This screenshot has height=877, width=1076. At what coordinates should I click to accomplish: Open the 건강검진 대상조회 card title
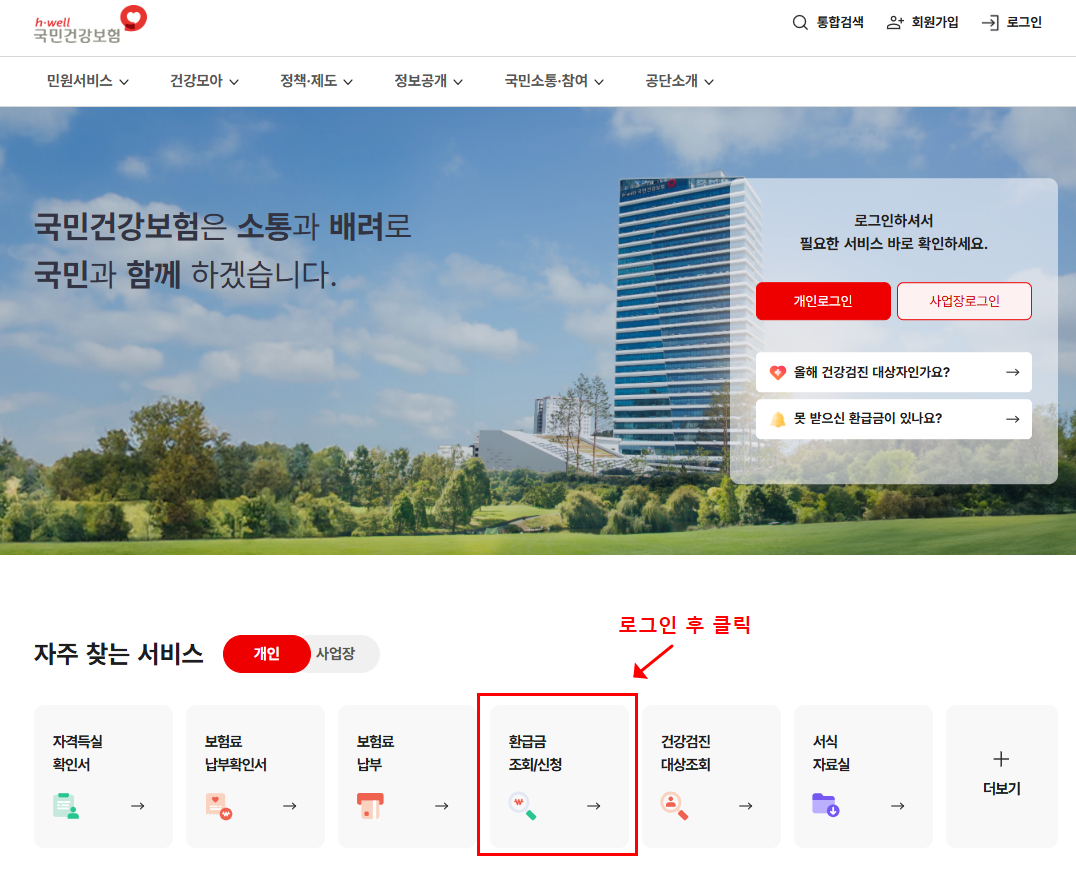(x=686, y=753)
